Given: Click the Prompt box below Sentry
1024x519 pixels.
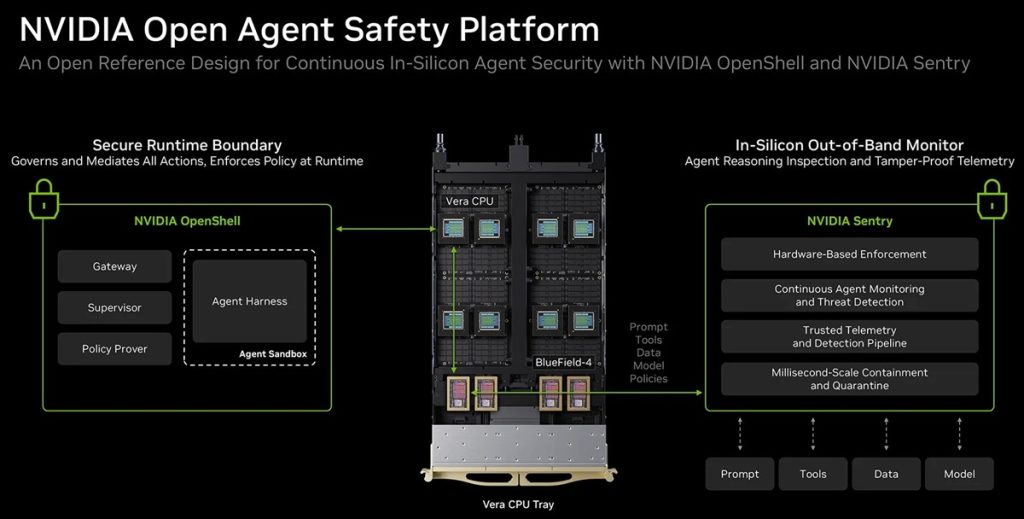Looking at the screenshot, I should [x=740, y=474].
